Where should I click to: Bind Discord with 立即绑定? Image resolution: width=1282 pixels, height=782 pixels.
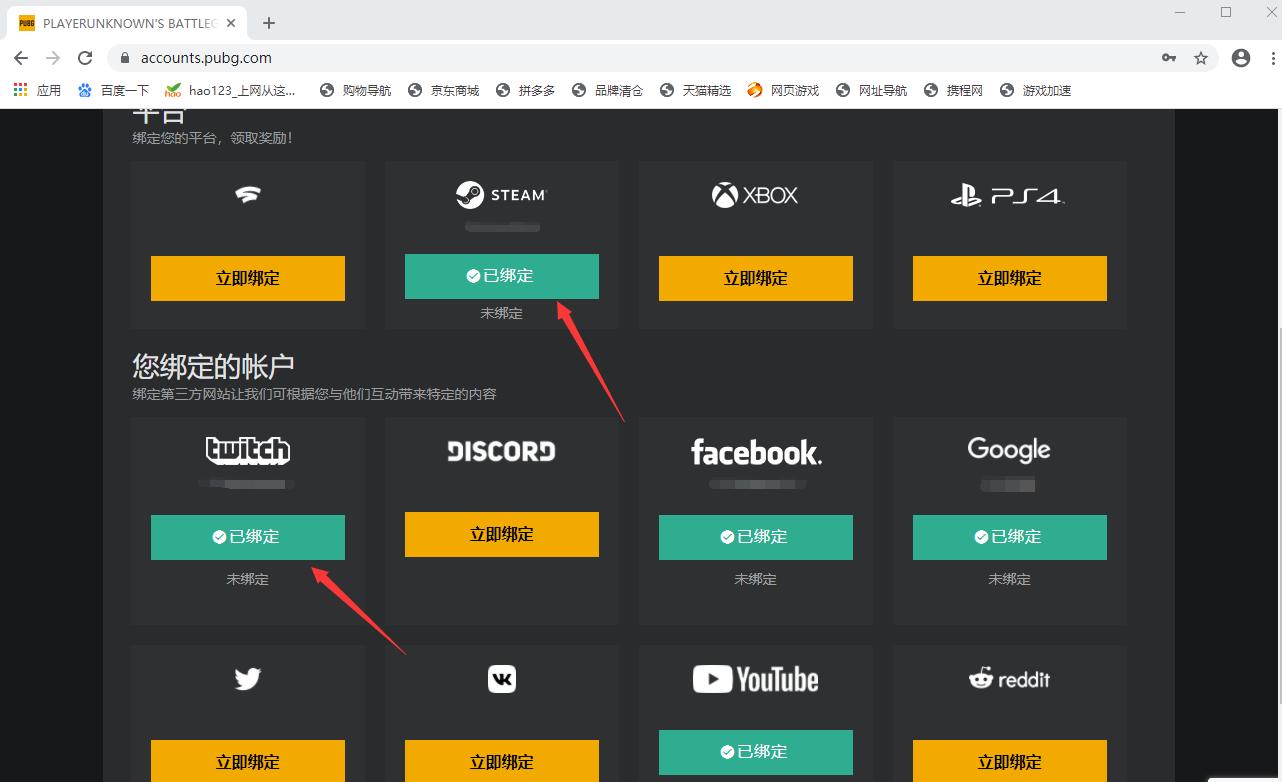click(x=502, y=534)
